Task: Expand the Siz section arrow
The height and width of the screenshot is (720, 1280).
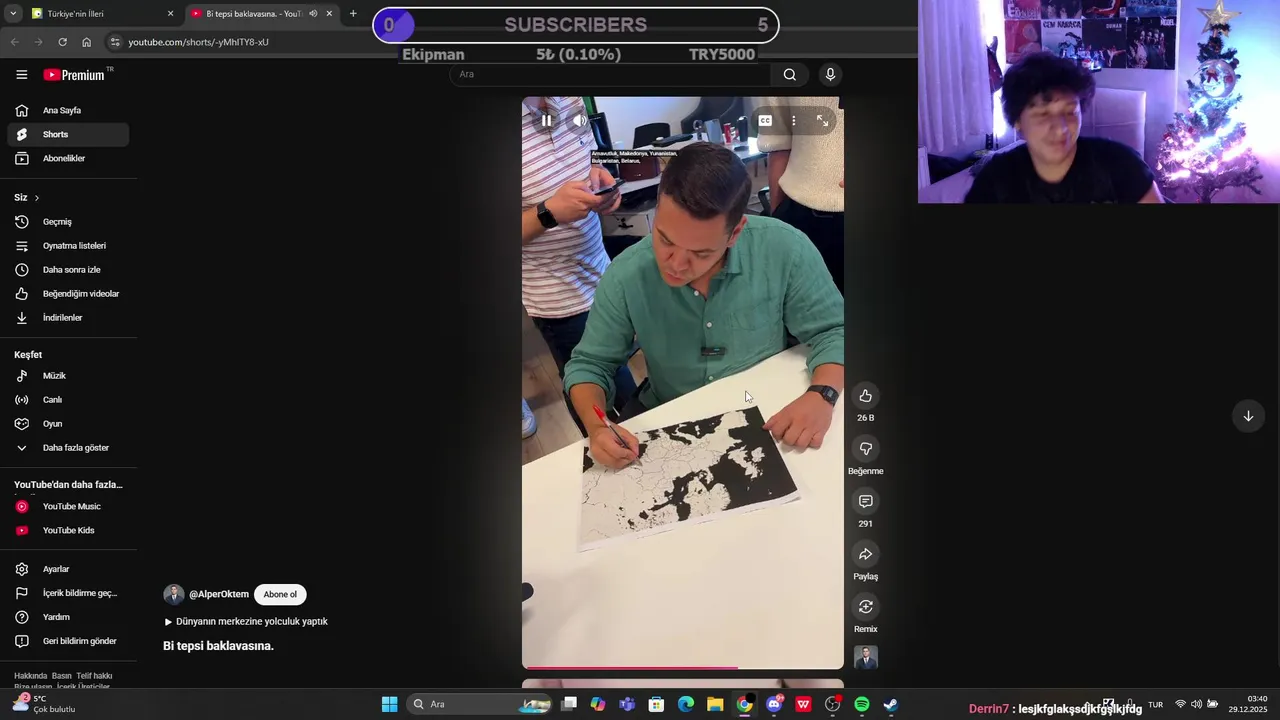Action: [37, 198]
